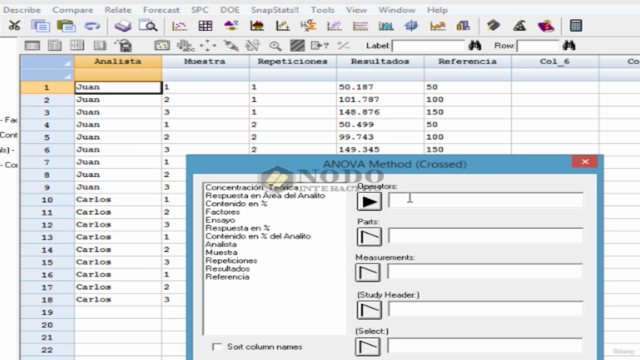Viewport: 640px width, 360px height.
Task: Click the Print icon
Action: point(122,26)
